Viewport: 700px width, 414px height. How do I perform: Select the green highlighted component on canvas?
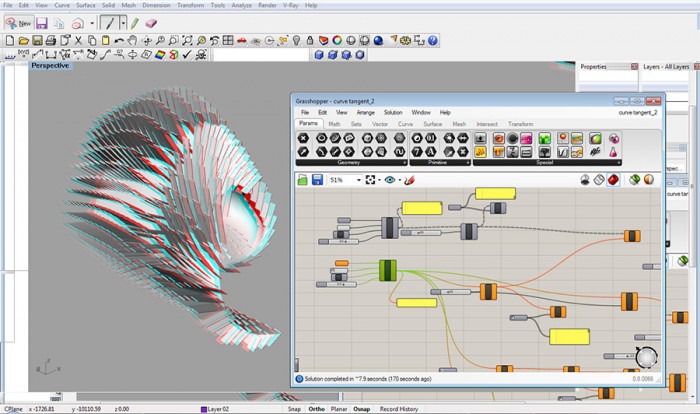388,271
